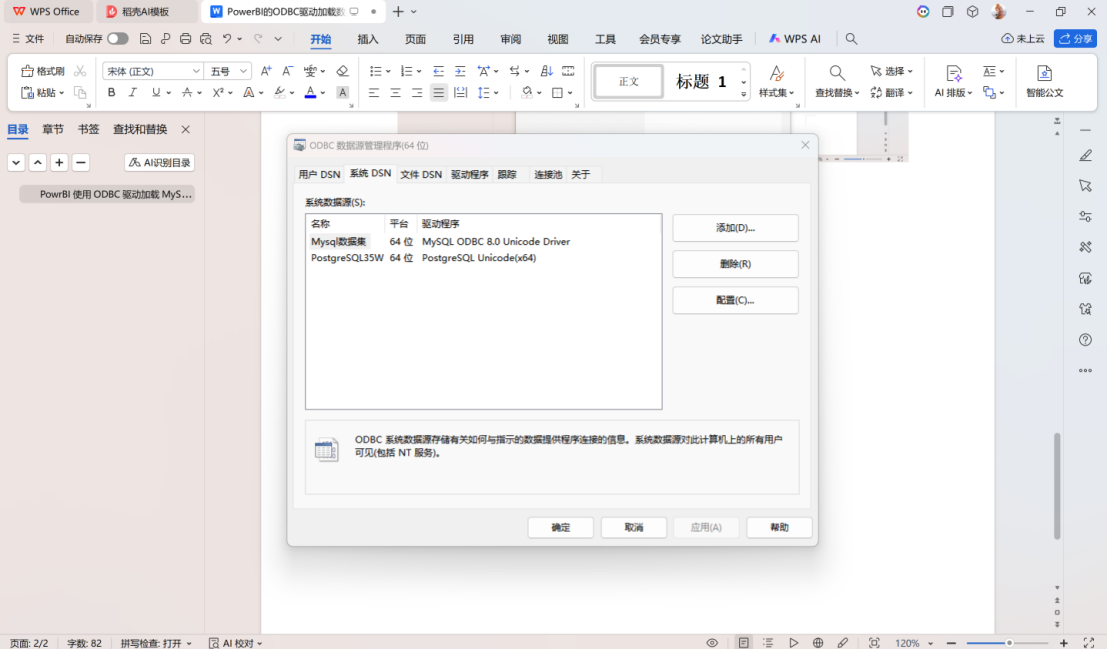
Task: Click the font color A swatch
Action: coord(310,92)
